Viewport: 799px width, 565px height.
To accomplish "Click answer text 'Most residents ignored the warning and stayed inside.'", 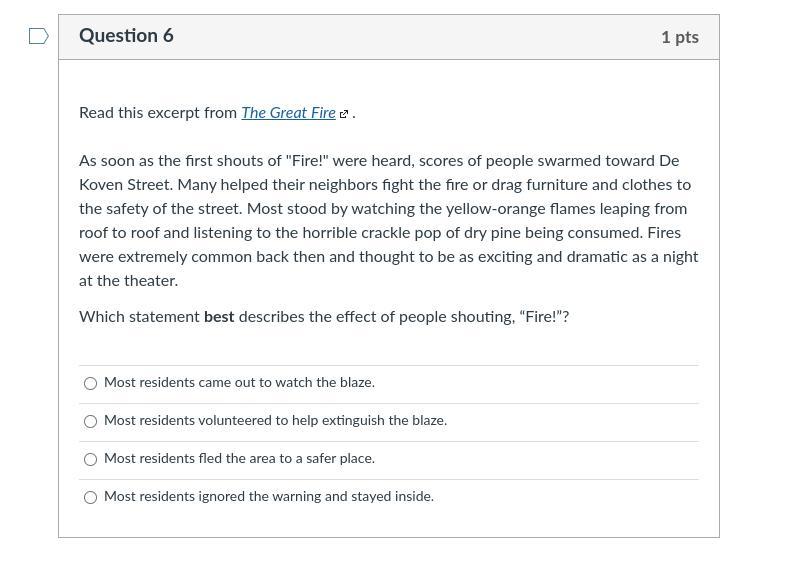I will pyautogui.click(x=268, y=497).
